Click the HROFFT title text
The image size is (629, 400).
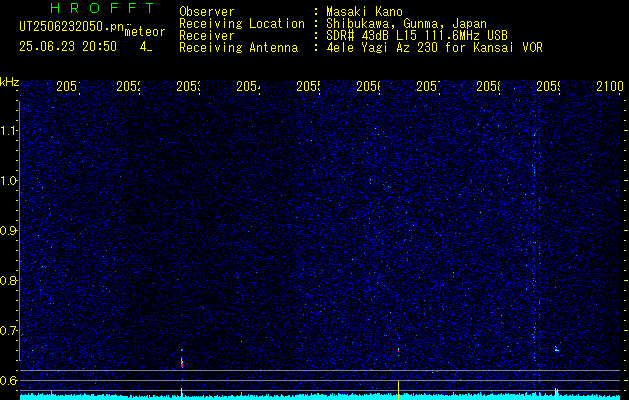pos(103,8)
